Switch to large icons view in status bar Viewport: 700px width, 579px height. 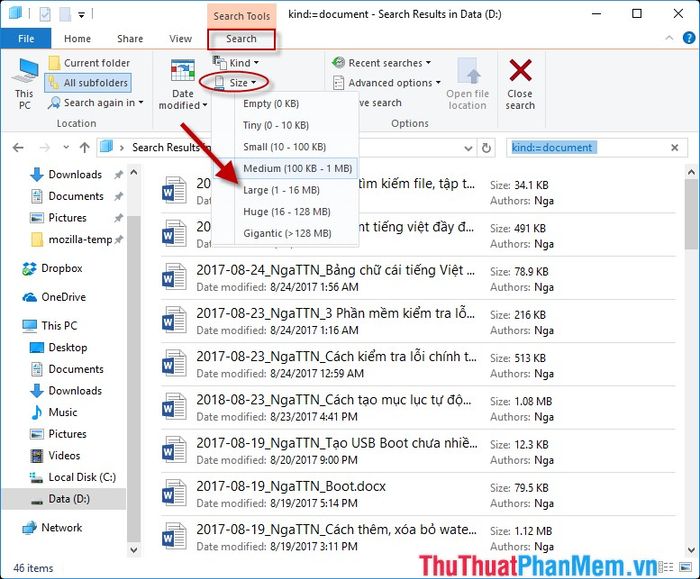pyautogui.click(x=685, y=567)
